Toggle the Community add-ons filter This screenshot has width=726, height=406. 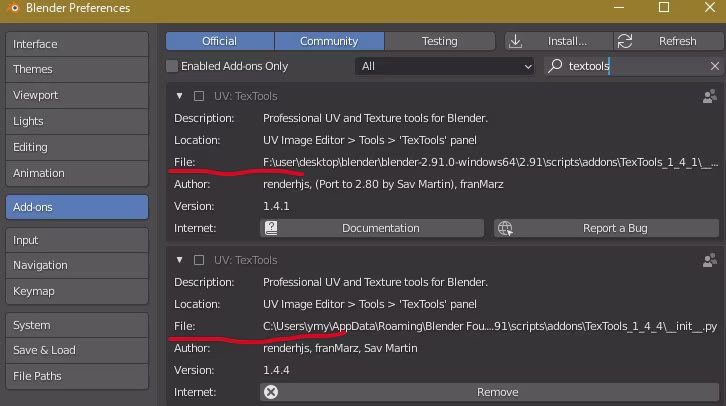click(329, 41)
